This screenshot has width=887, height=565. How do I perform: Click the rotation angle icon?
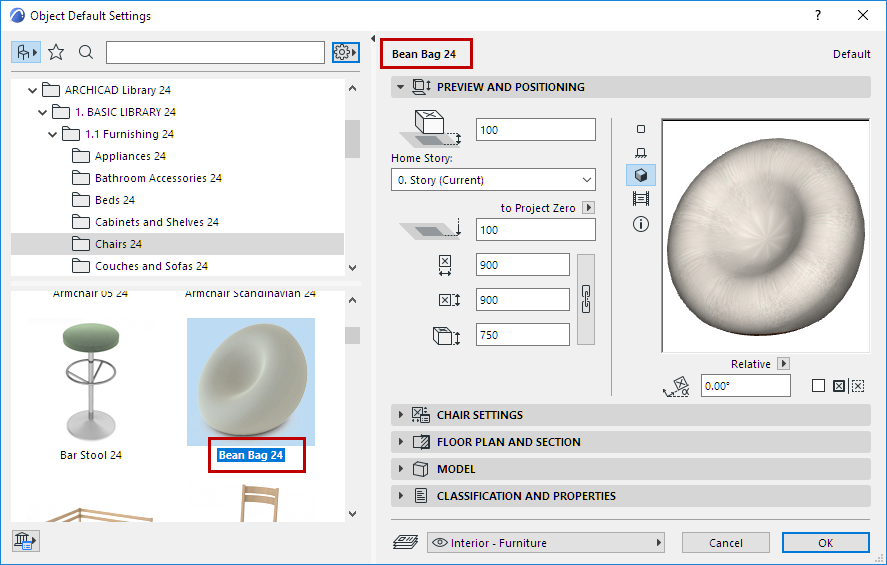point(676,386)
